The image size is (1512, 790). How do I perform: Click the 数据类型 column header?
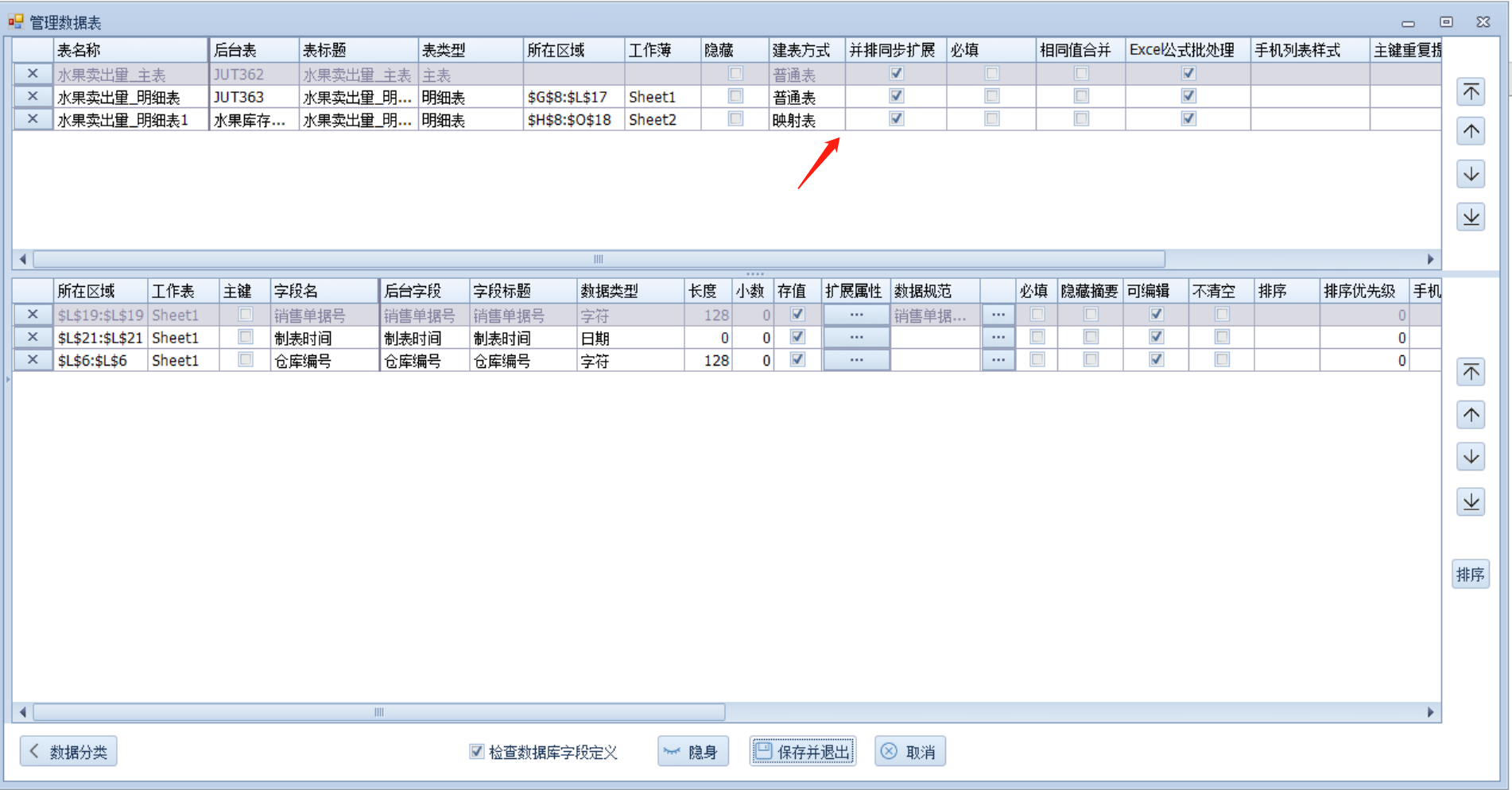pyautogui.click(x=630, y=291)
